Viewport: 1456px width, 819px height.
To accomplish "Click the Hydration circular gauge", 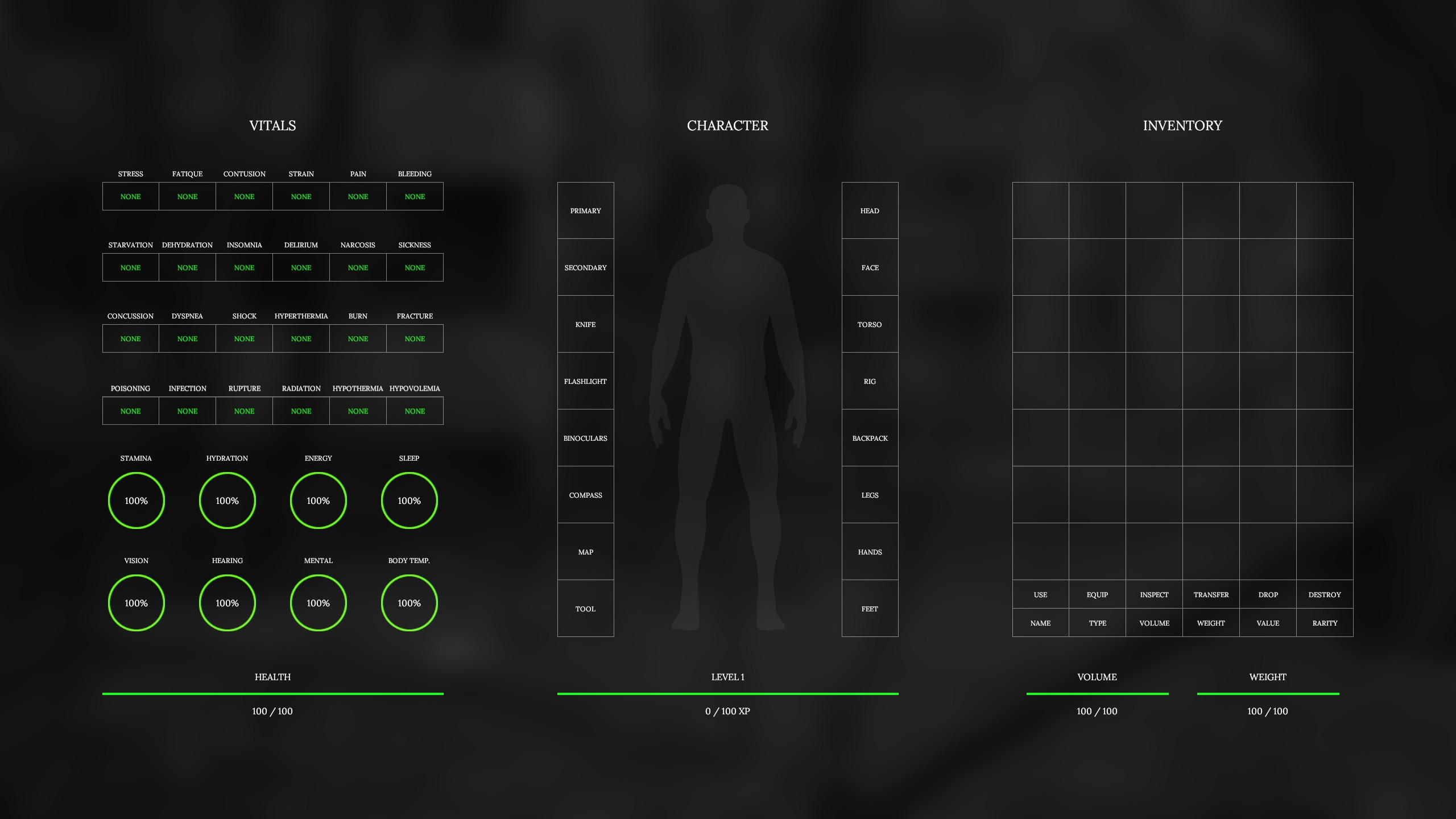I will click(227, 500).
